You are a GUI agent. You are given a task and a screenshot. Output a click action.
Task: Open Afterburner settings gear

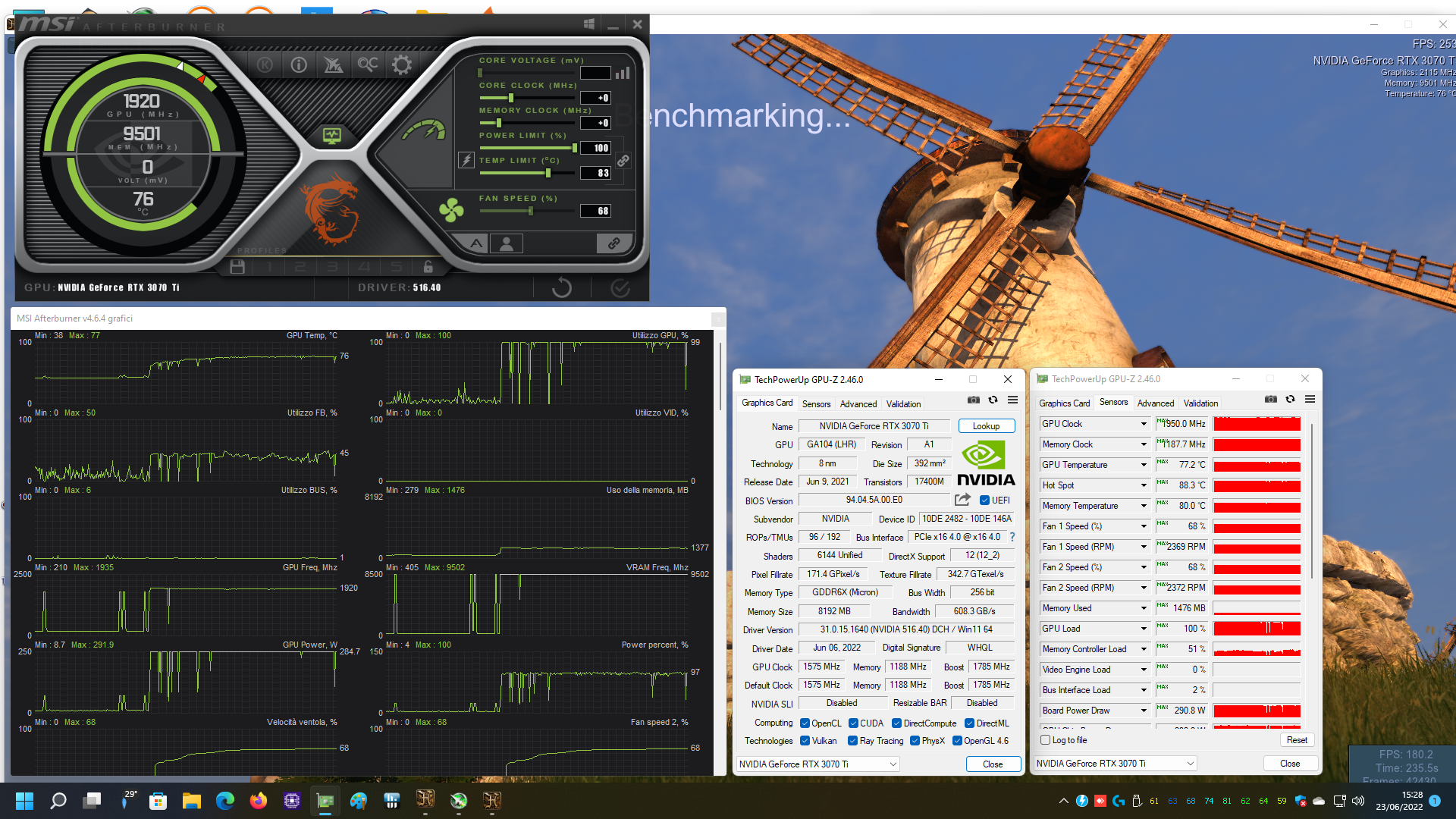tap(402, 65)
